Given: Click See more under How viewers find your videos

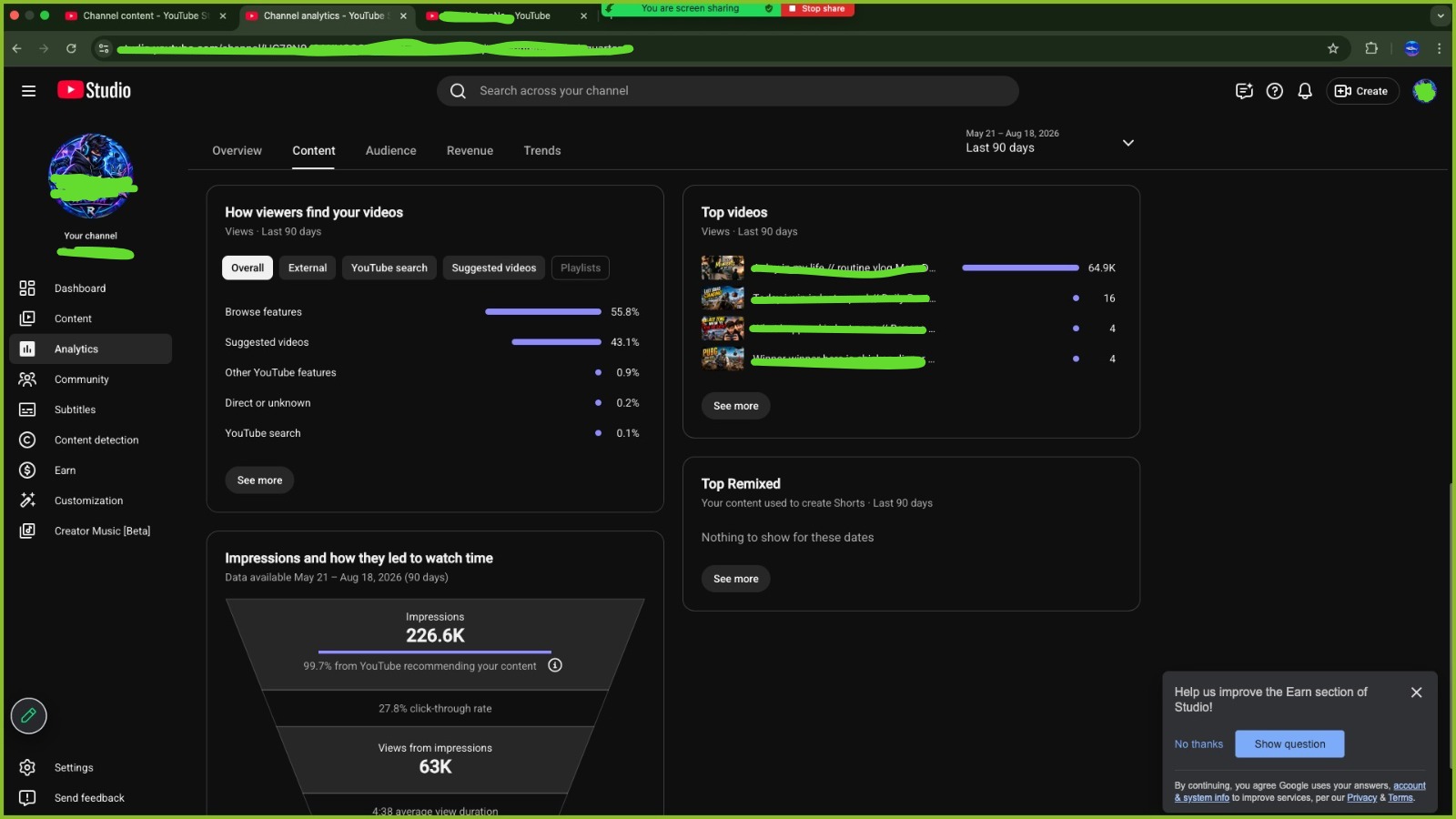Looking at the screenshot, I should [x=259, y=480].
